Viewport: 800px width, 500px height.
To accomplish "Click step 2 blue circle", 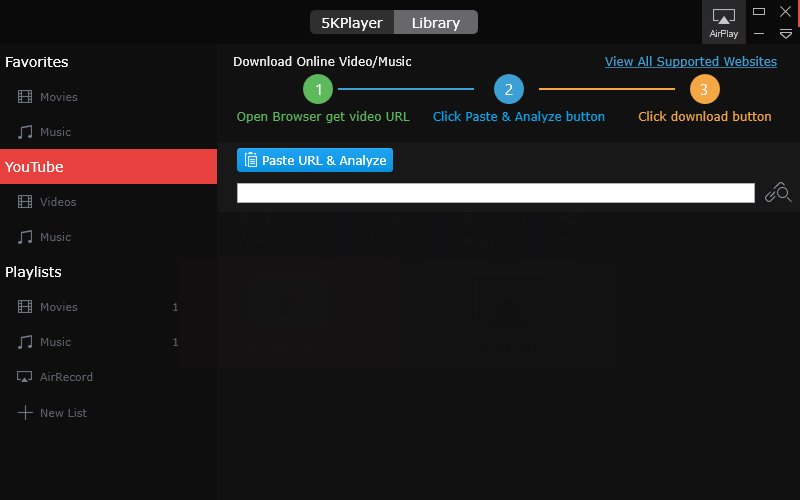I will (x=509, y=89).
